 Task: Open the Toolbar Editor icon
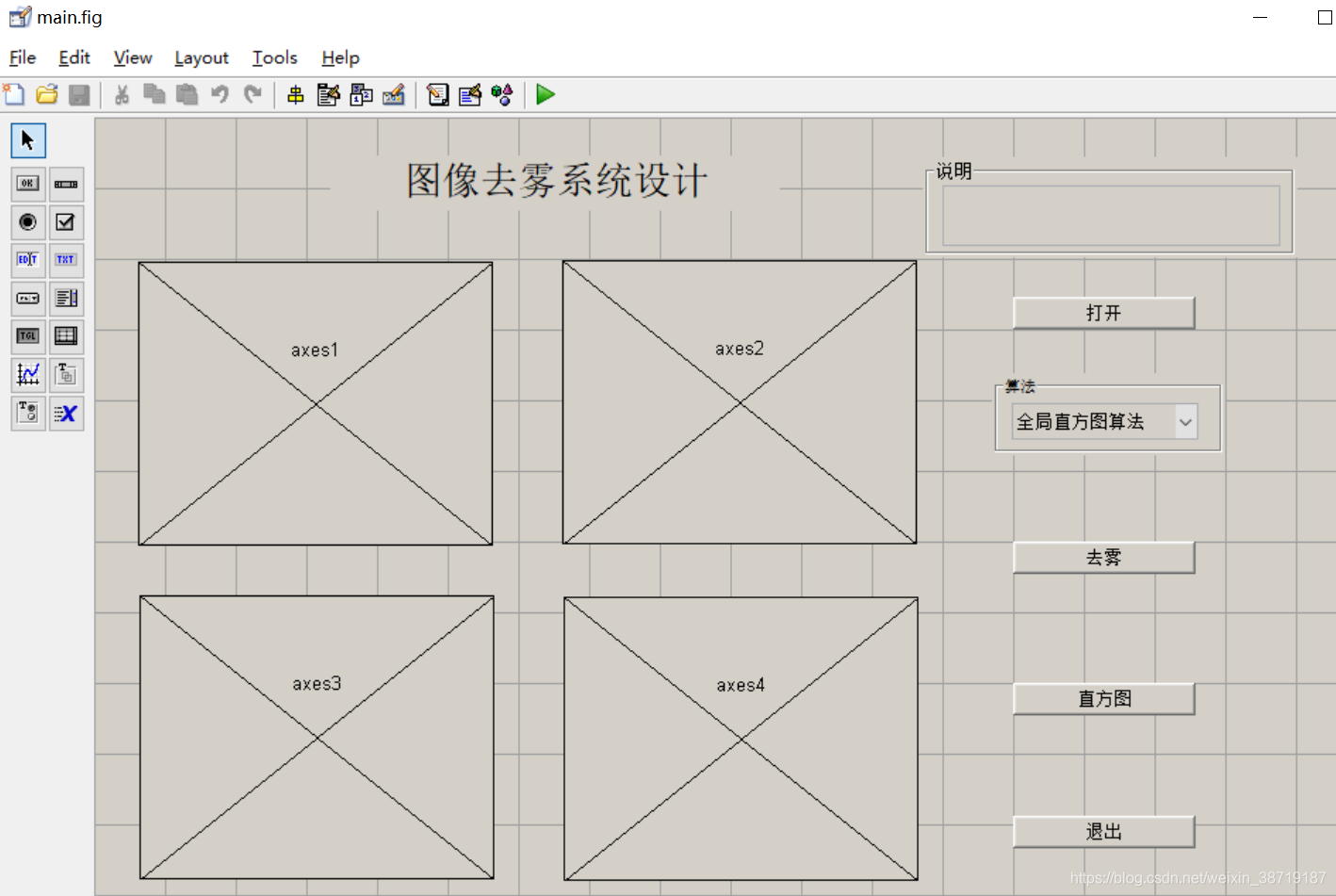(x=394, y=94)
